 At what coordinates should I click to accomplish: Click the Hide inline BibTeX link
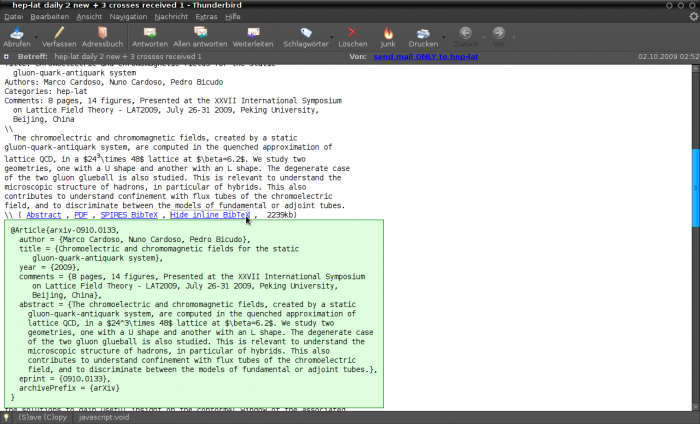210,215
